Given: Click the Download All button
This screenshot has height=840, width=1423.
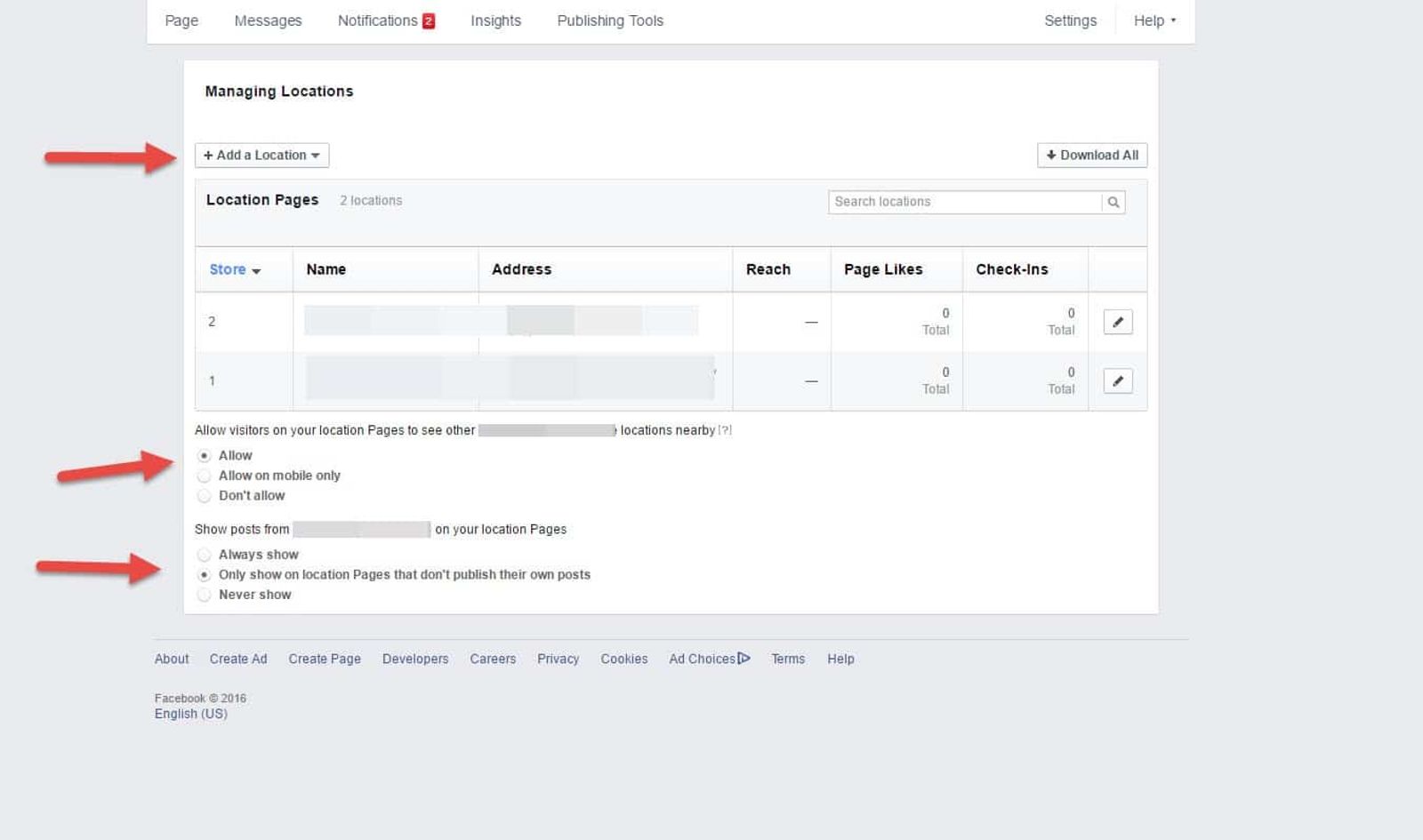Looking at the screenshot, I should click(1092, 156).
